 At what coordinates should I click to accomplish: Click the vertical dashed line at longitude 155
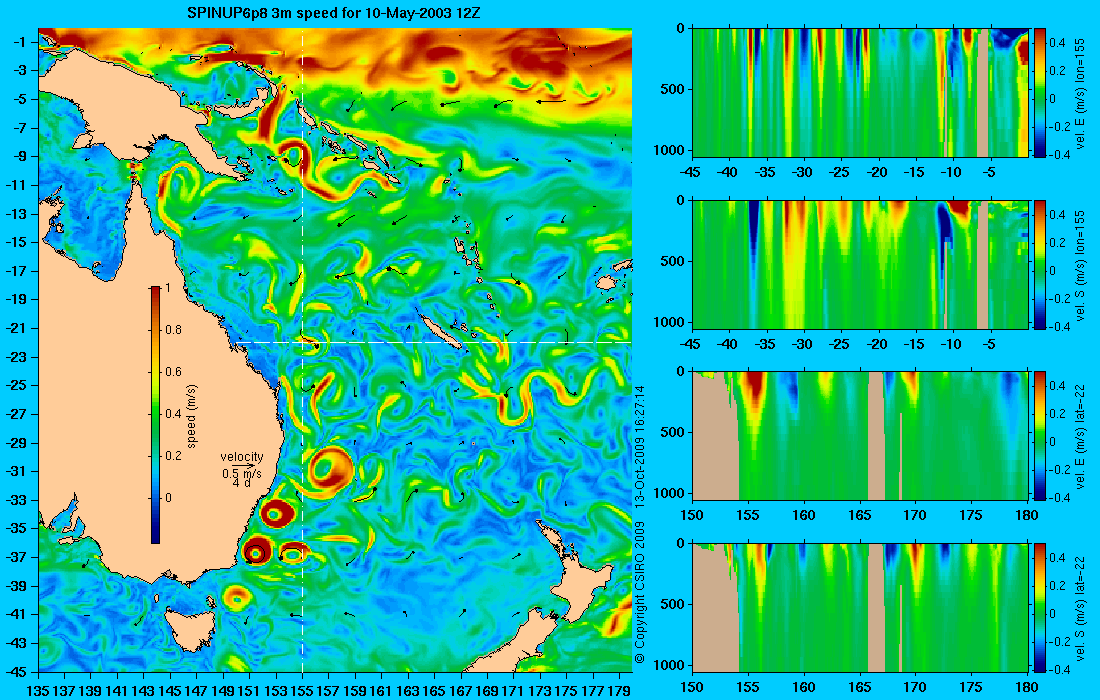(302, 350)
